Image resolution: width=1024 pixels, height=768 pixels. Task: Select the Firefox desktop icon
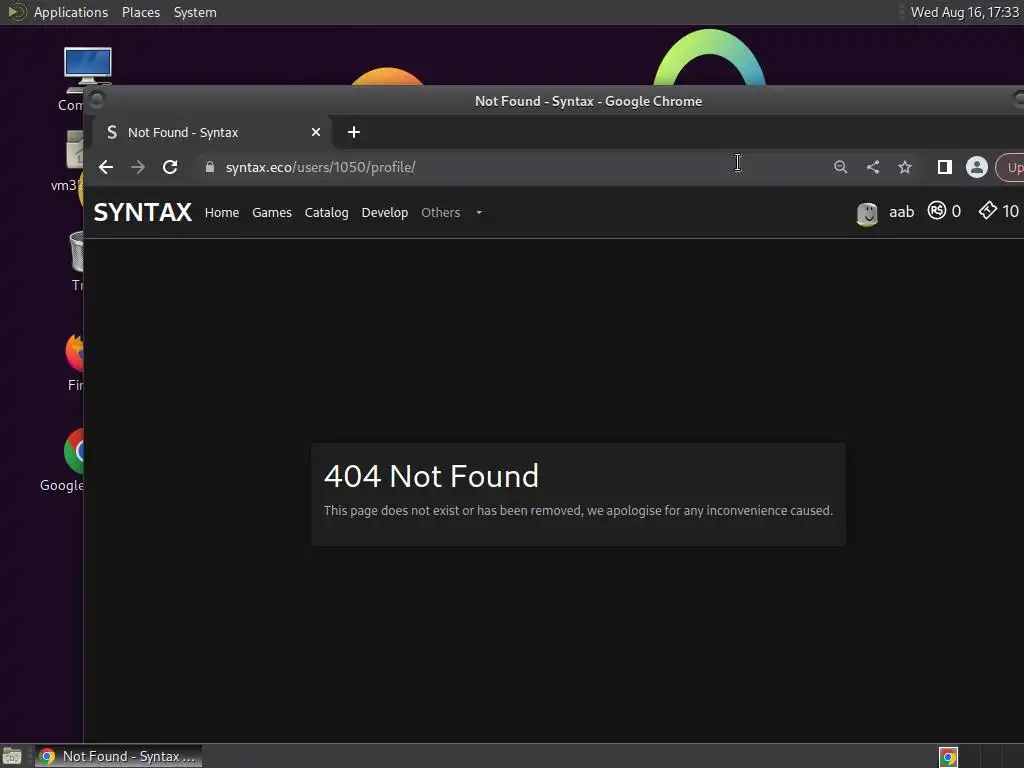point(74,353)
